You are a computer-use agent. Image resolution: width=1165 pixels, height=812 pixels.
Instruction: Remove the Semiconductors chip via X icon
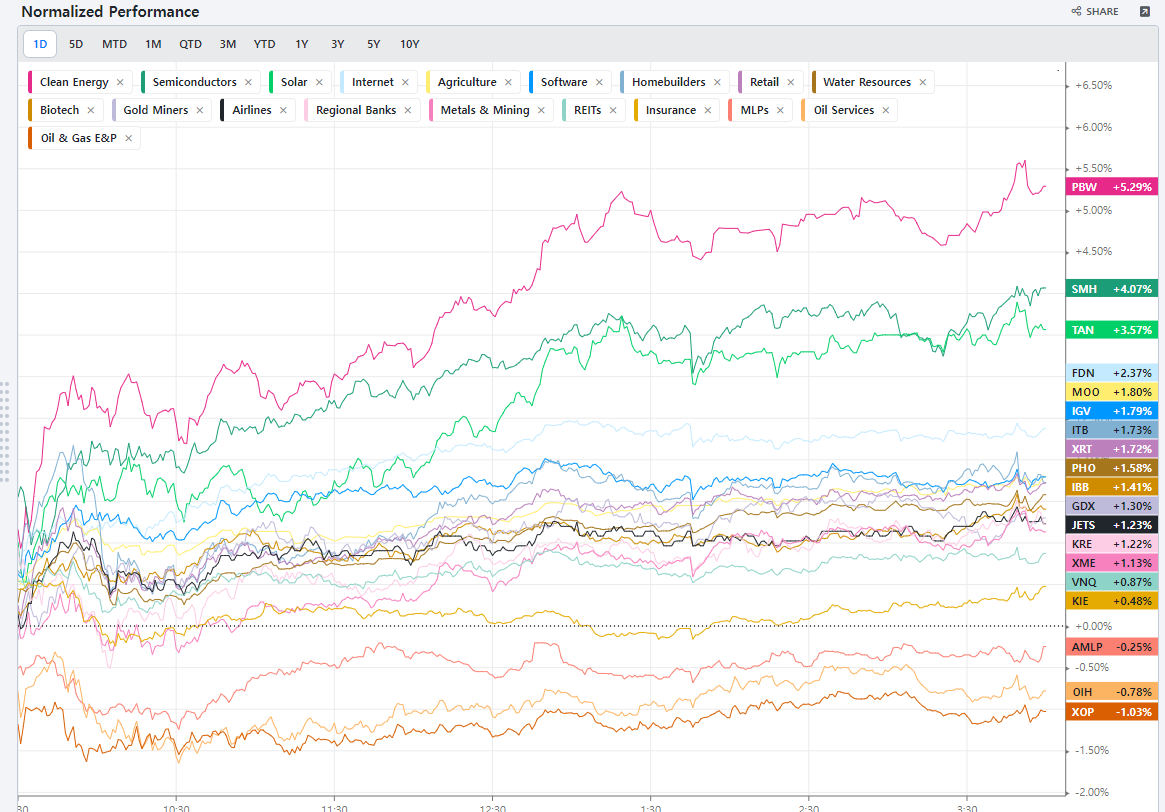click(x=248, y=83)
